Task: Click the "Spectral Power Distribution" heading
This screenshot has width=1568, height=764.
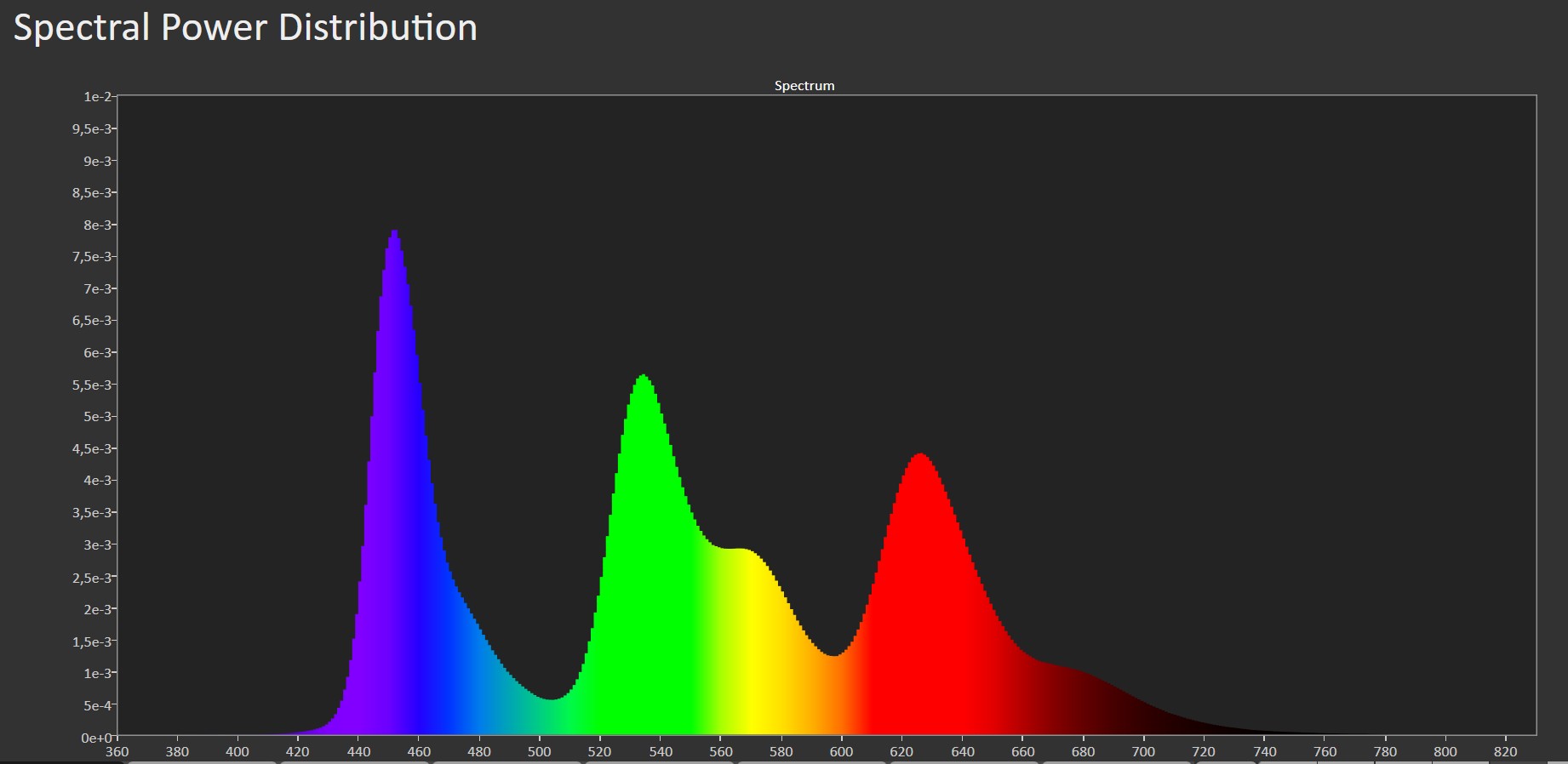Action: point(245,28)
